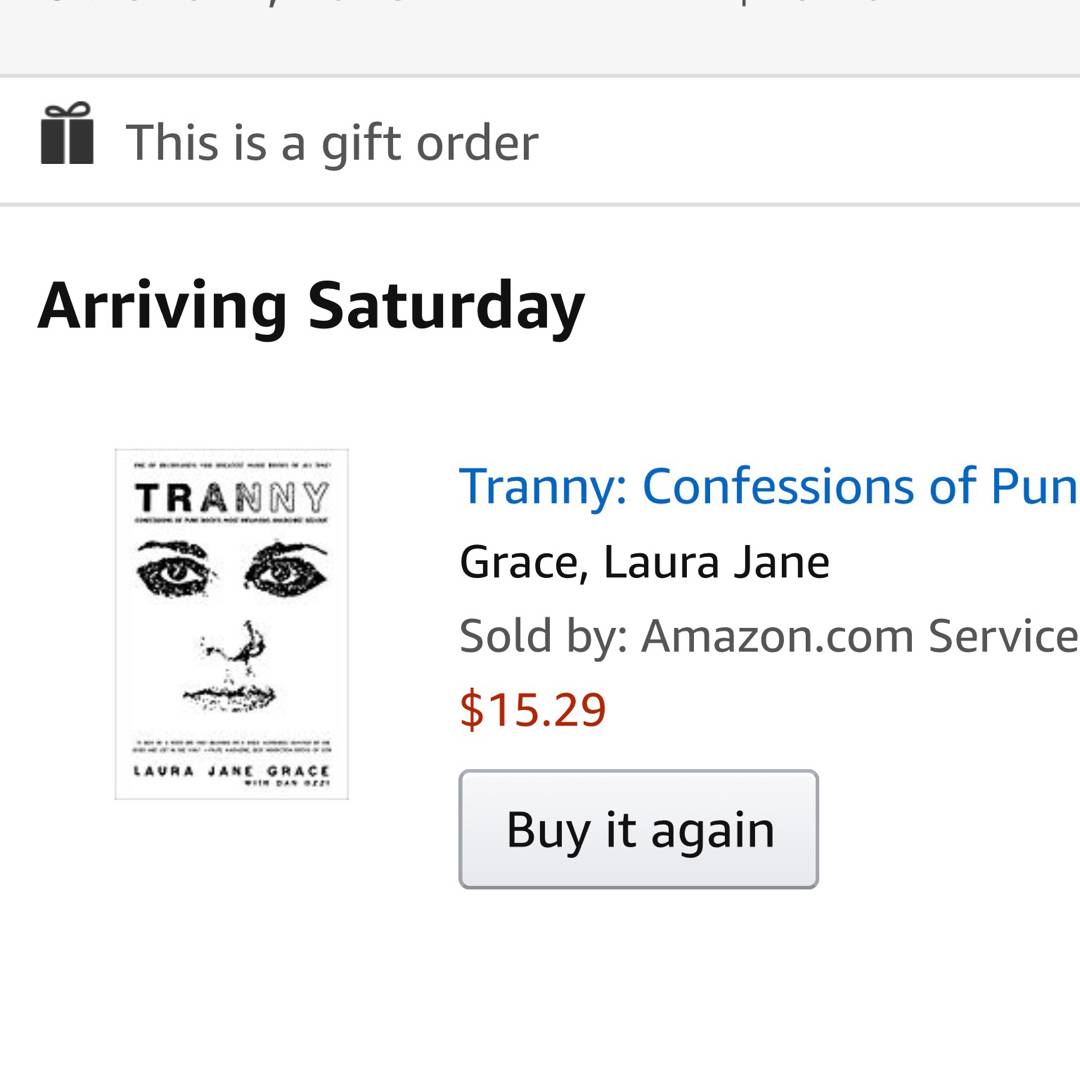This screenshot has width=1080, height=1080.
Task: Open the "Confessions of Pun..." book title link
Action: [x=768, y=486]
